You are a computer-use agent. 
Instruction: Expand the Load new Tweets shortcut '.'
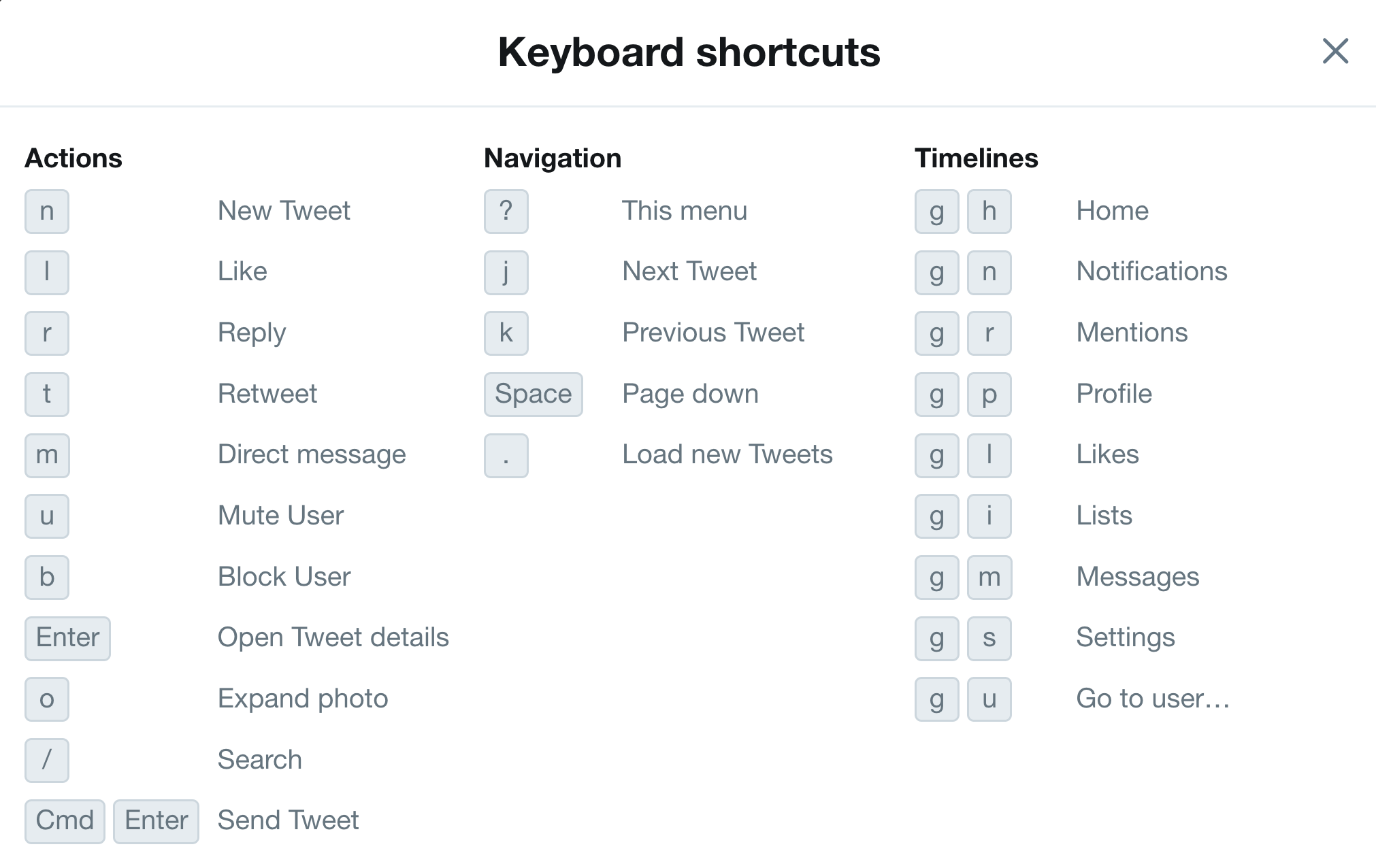coord(507,454)
